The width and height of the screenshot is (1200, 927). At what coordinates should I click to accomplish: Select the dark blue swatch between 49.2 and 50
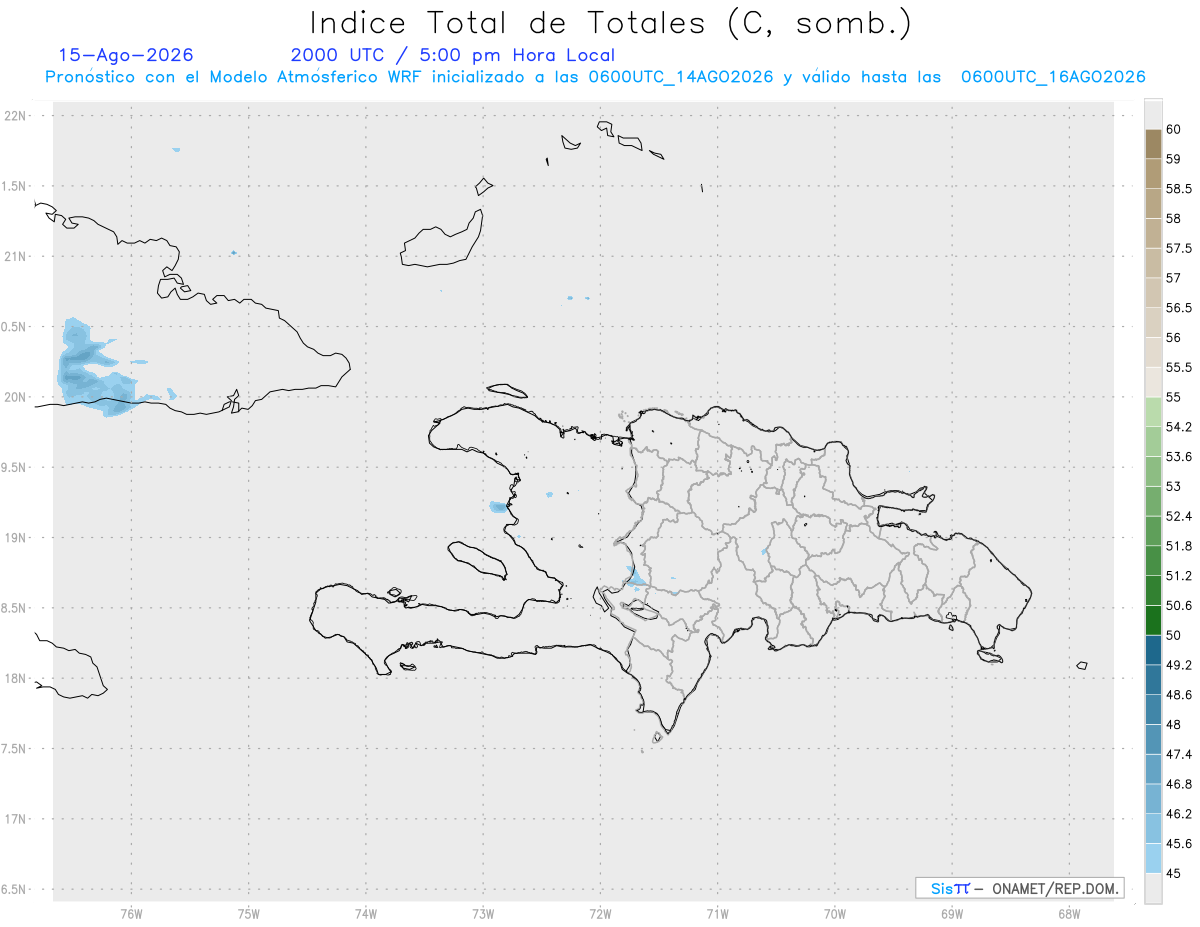coord(1153,650)
